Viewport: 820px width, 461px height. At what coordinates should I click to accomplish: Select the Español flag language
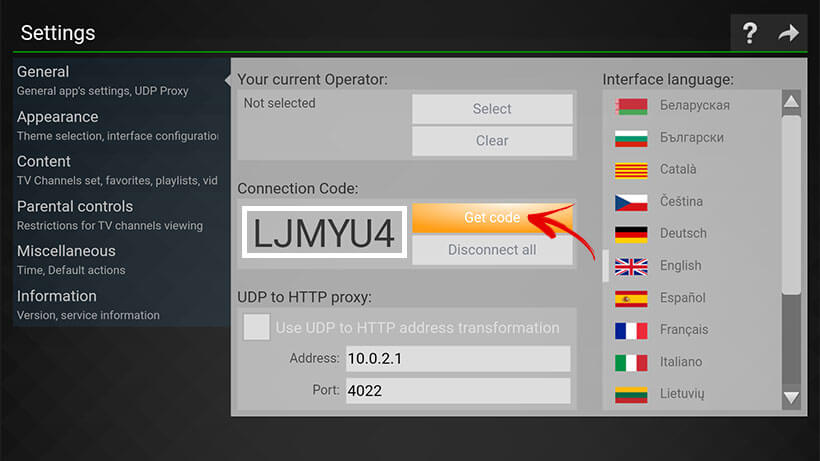click(631, 298)
